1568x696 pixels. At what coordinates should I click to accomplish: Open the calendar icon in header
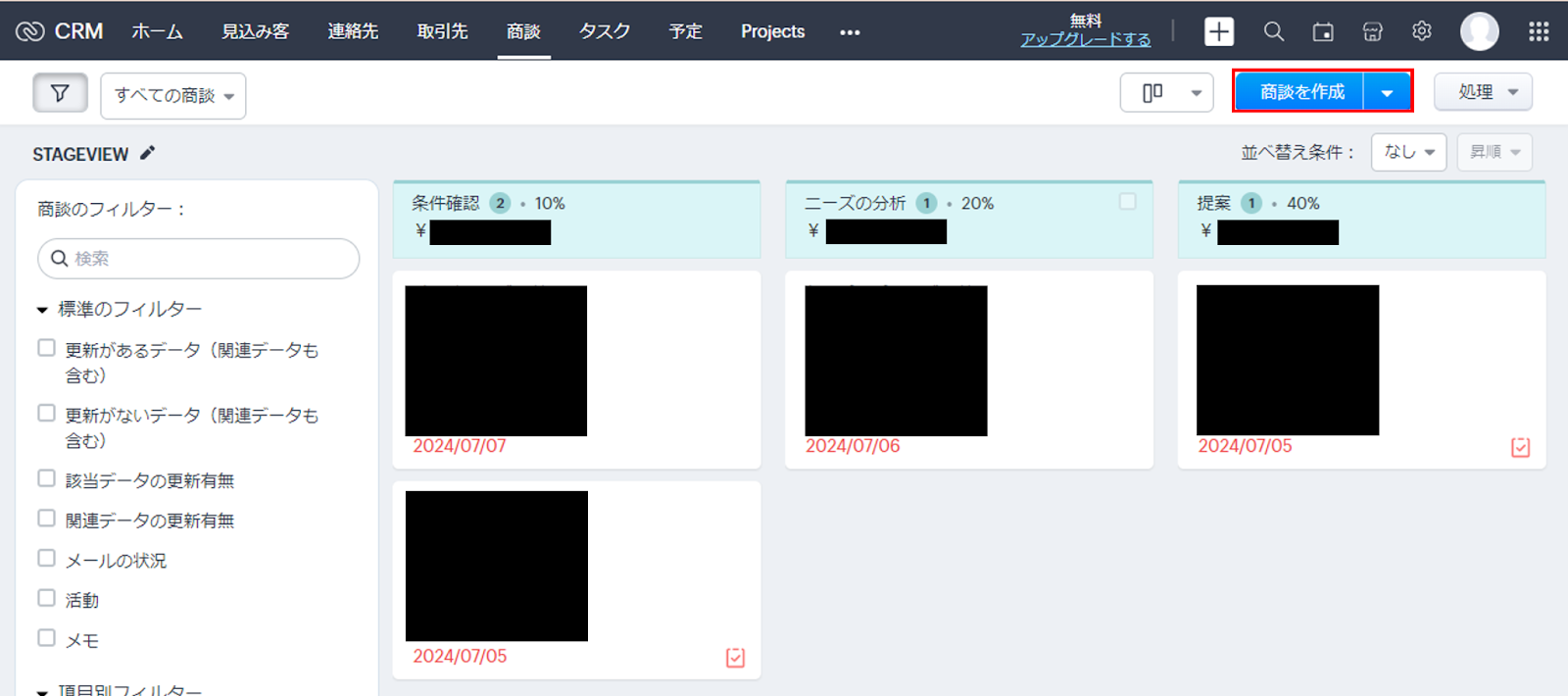[x=1323, y=31]
